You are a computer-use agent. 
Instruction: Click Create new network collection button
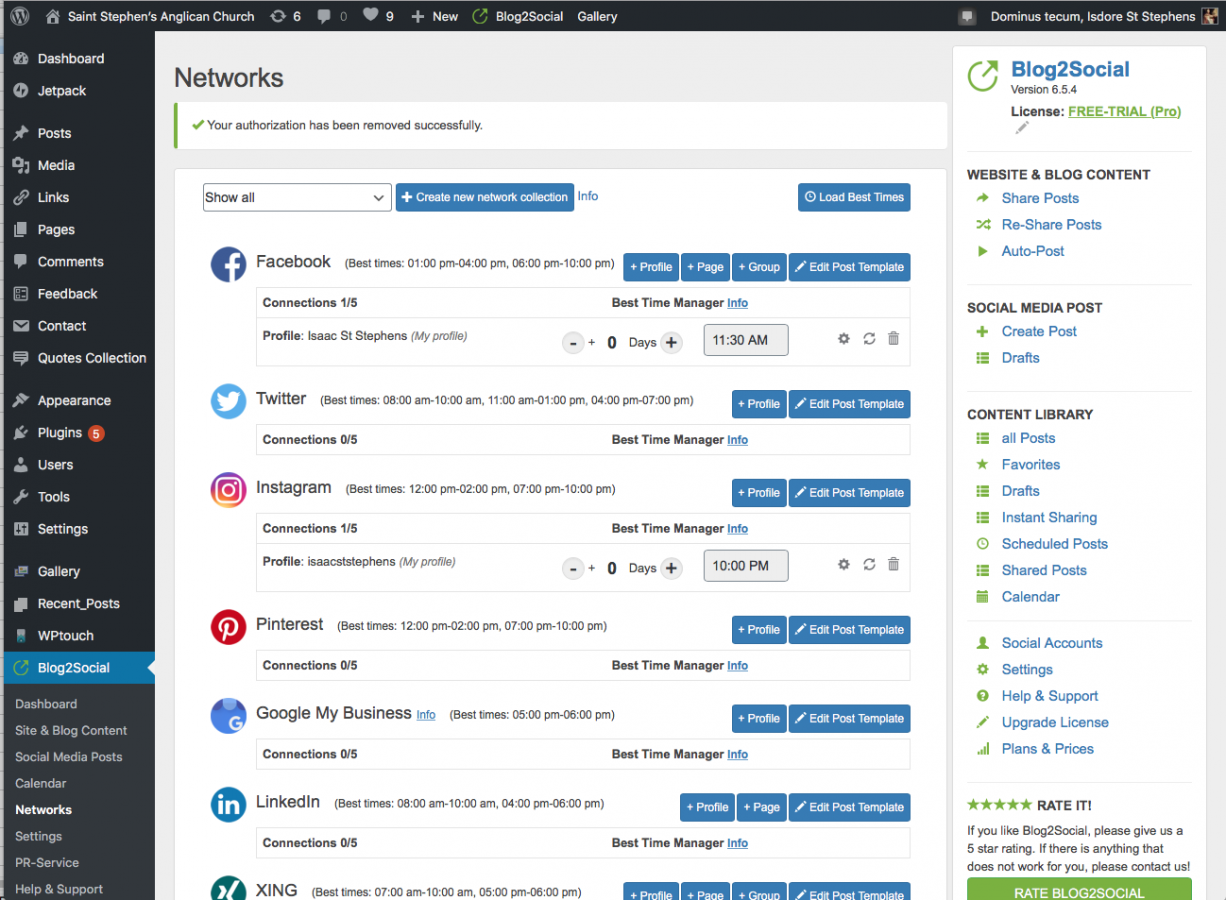coord(485,197)
